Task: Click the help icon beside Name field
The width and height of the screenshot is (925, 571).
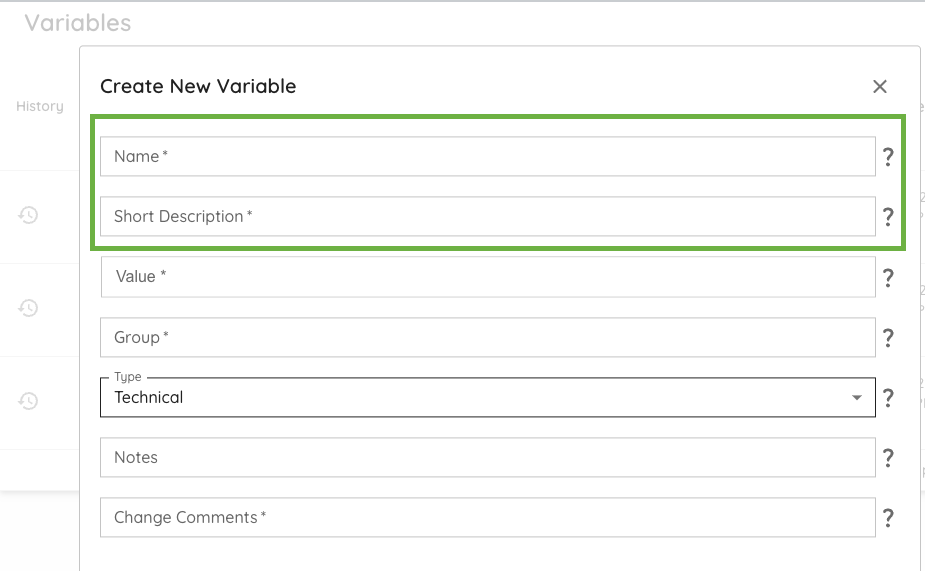Action: click(888, 157)
